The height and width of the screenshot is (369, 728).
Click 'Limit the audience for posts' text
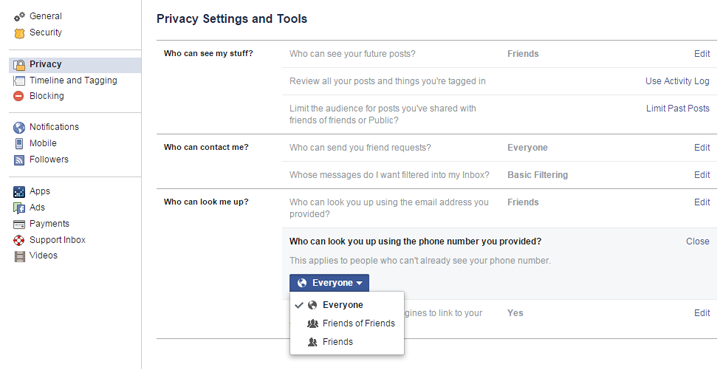click(x=383, y=114)
